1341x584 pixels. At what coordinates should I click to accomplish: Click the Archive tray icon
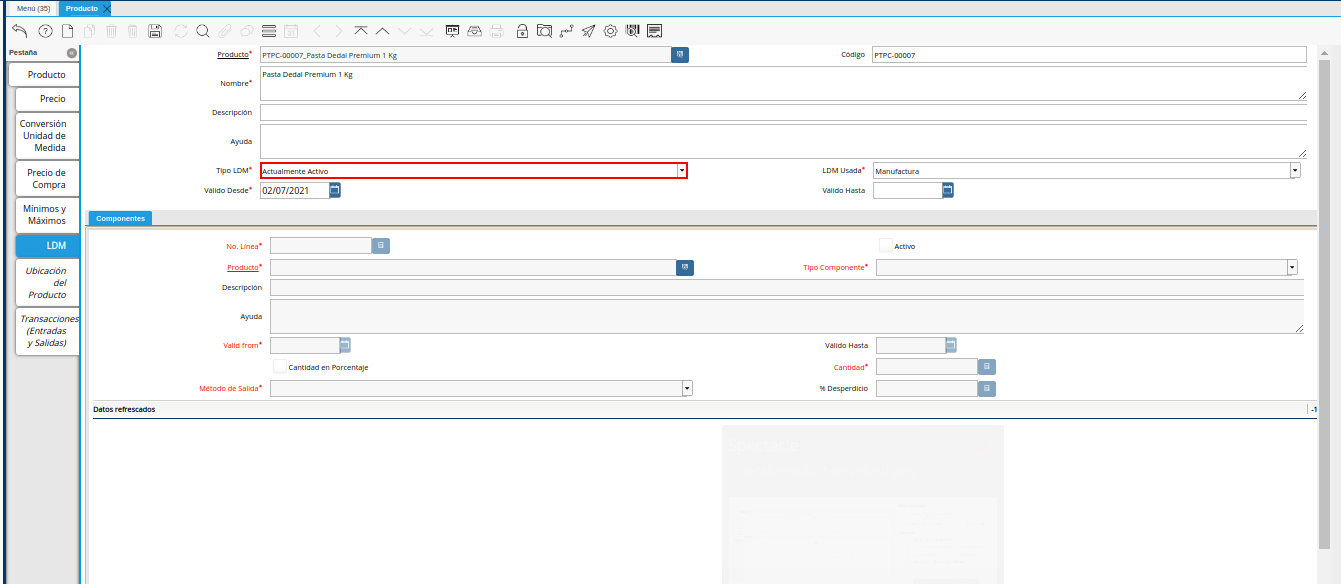475,31
